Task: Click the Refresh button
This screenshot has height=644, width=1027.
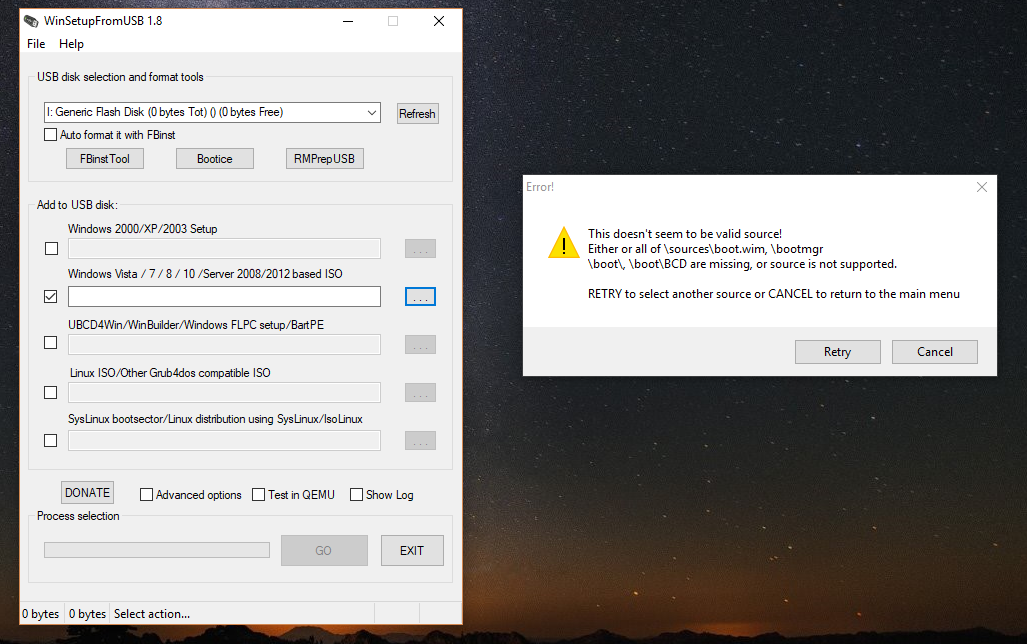Action: pos(417,113)
